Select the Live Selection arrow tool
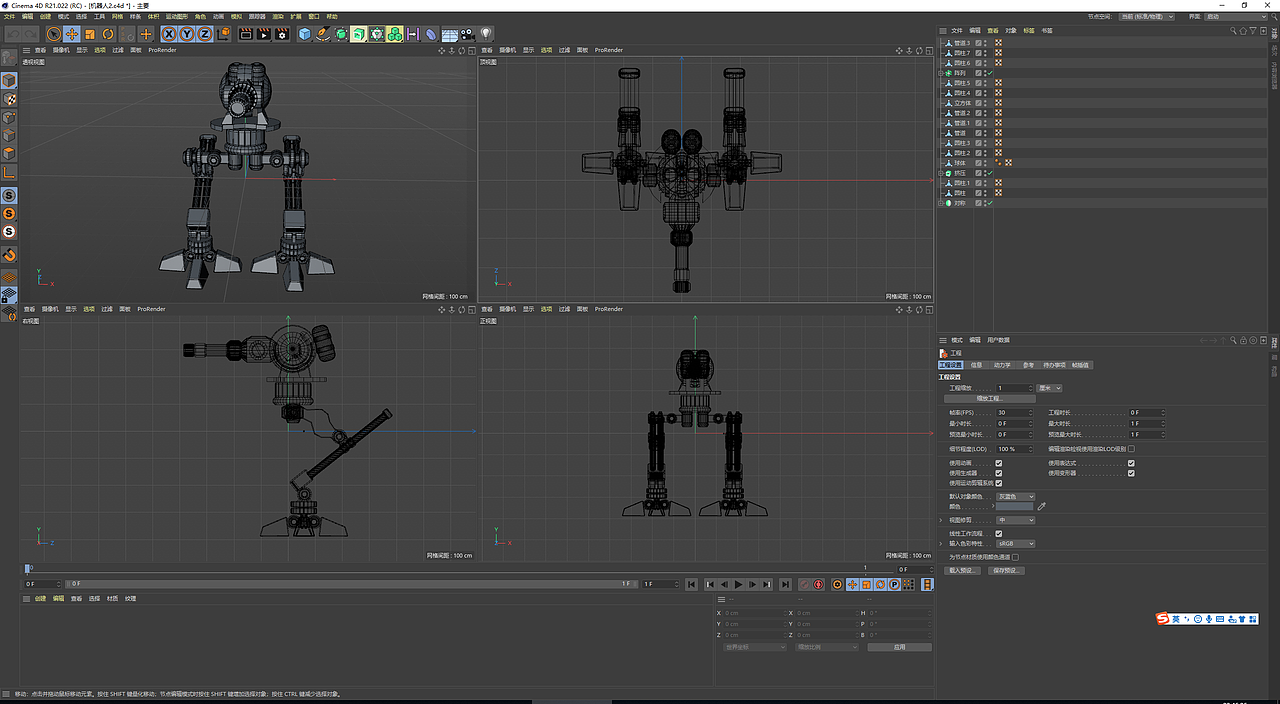This screenshot has height=704, width=1280. [54, 34]
